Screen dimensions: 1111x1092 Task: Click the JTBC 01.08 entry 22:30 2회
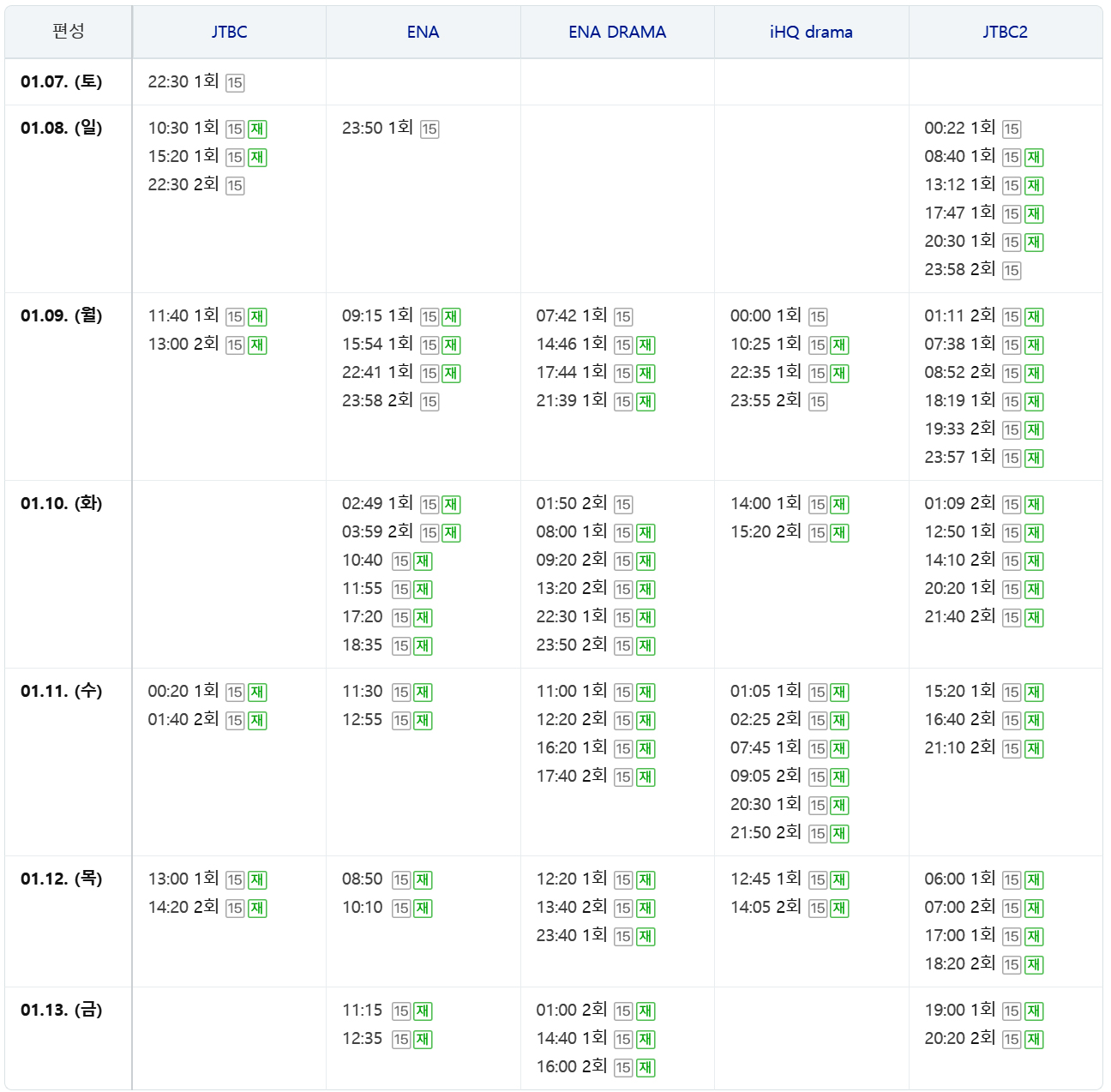183,184
